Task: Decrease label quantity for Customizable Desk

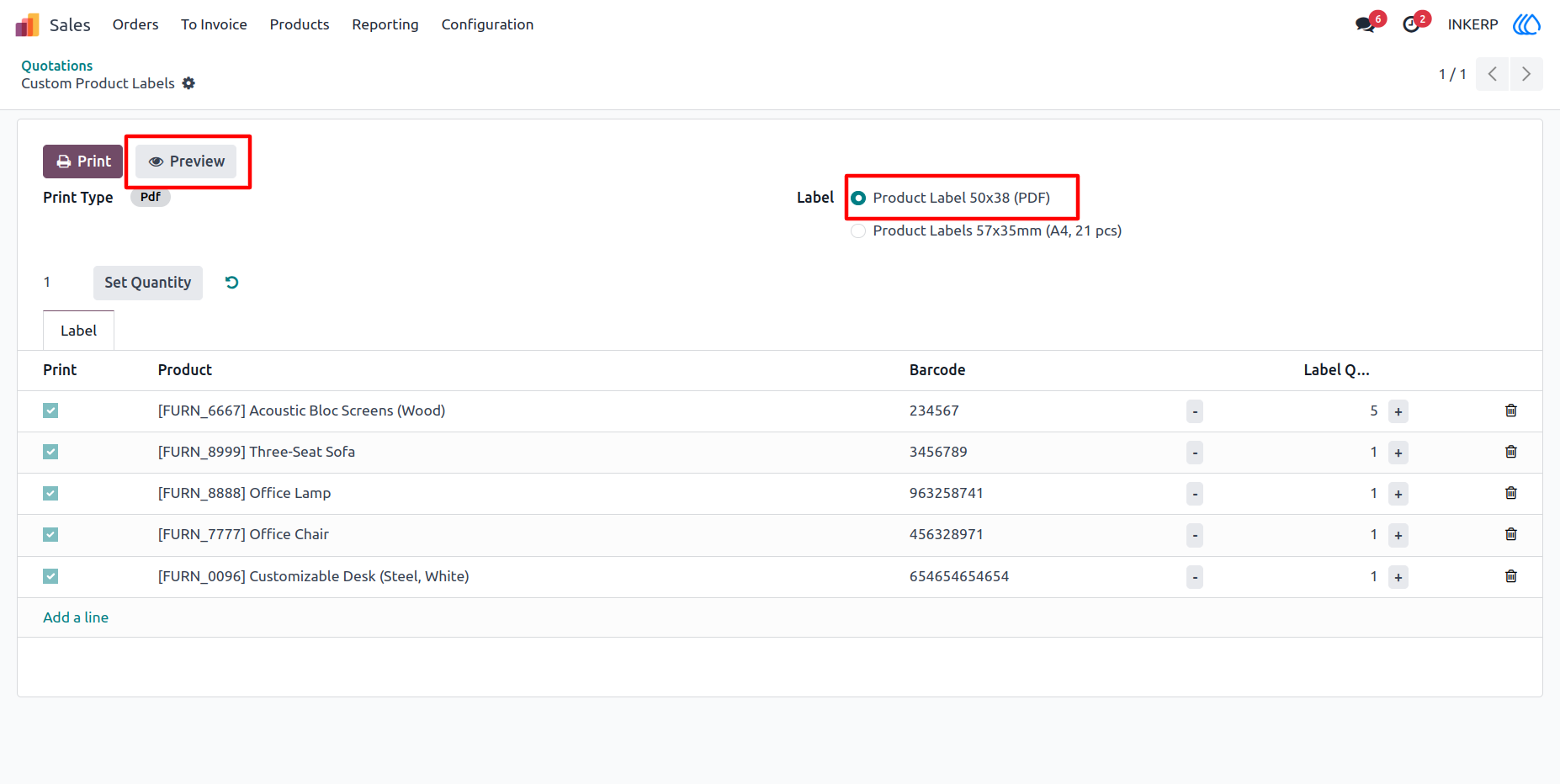Action: point(1195,577)
